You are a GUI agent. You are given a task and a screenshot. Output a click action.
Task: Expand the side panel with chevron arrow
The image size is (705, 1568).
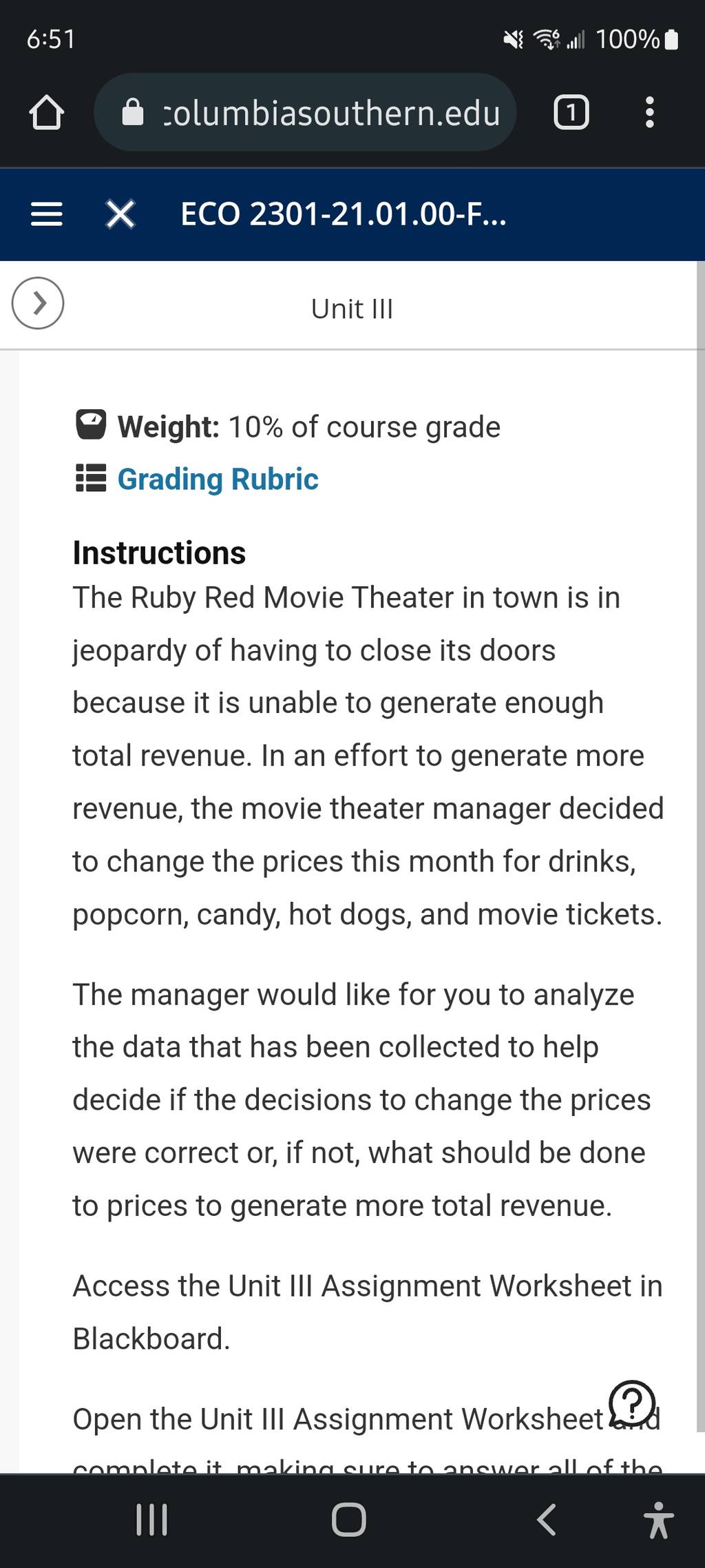pyautogui.click(x=38, y=303)
